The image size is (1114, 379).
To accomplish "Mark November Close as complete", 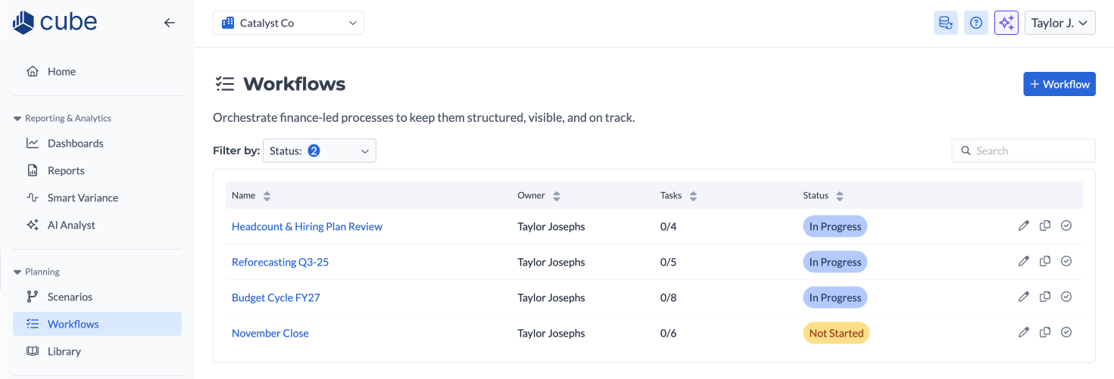I will click(x=1066, y=332).
